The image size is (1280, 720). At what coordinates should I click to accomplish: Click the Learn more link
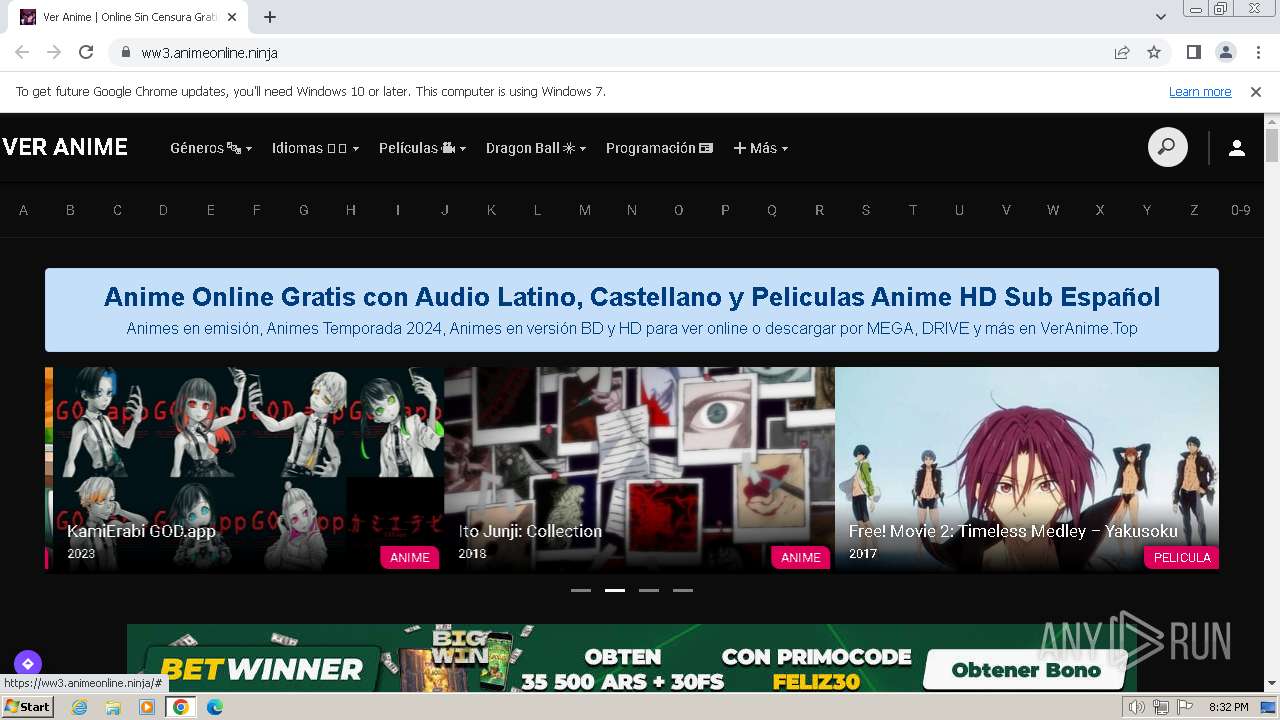1200,91
